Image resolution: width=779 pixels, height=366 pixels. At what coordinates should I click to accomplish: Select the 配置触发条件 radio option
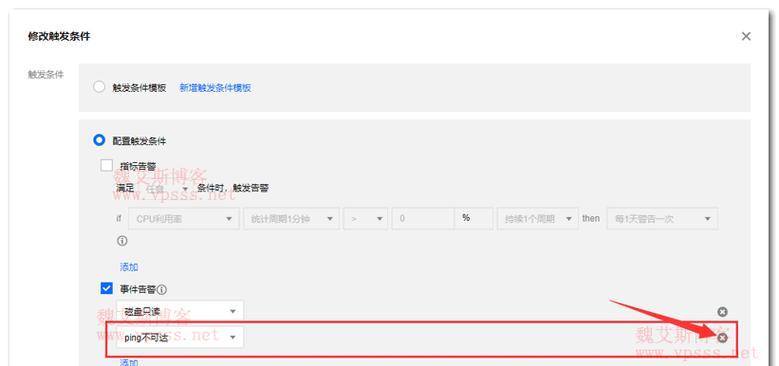[99, 140]
